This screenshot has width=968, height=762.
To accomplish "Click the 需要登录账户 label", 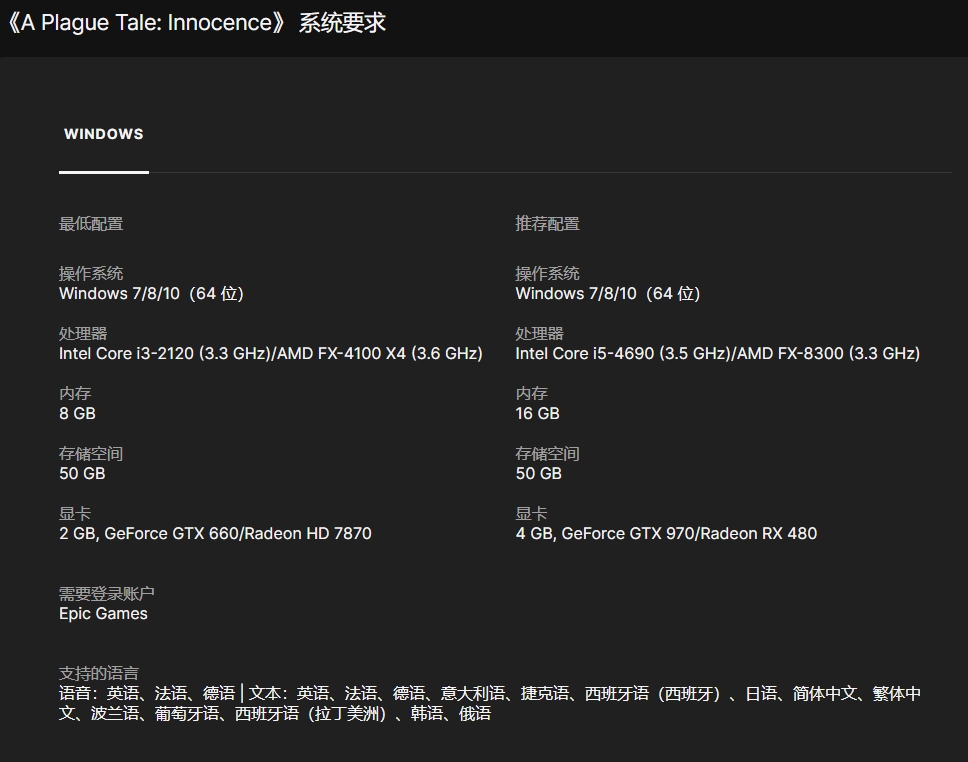I will [x=107, y=593].
